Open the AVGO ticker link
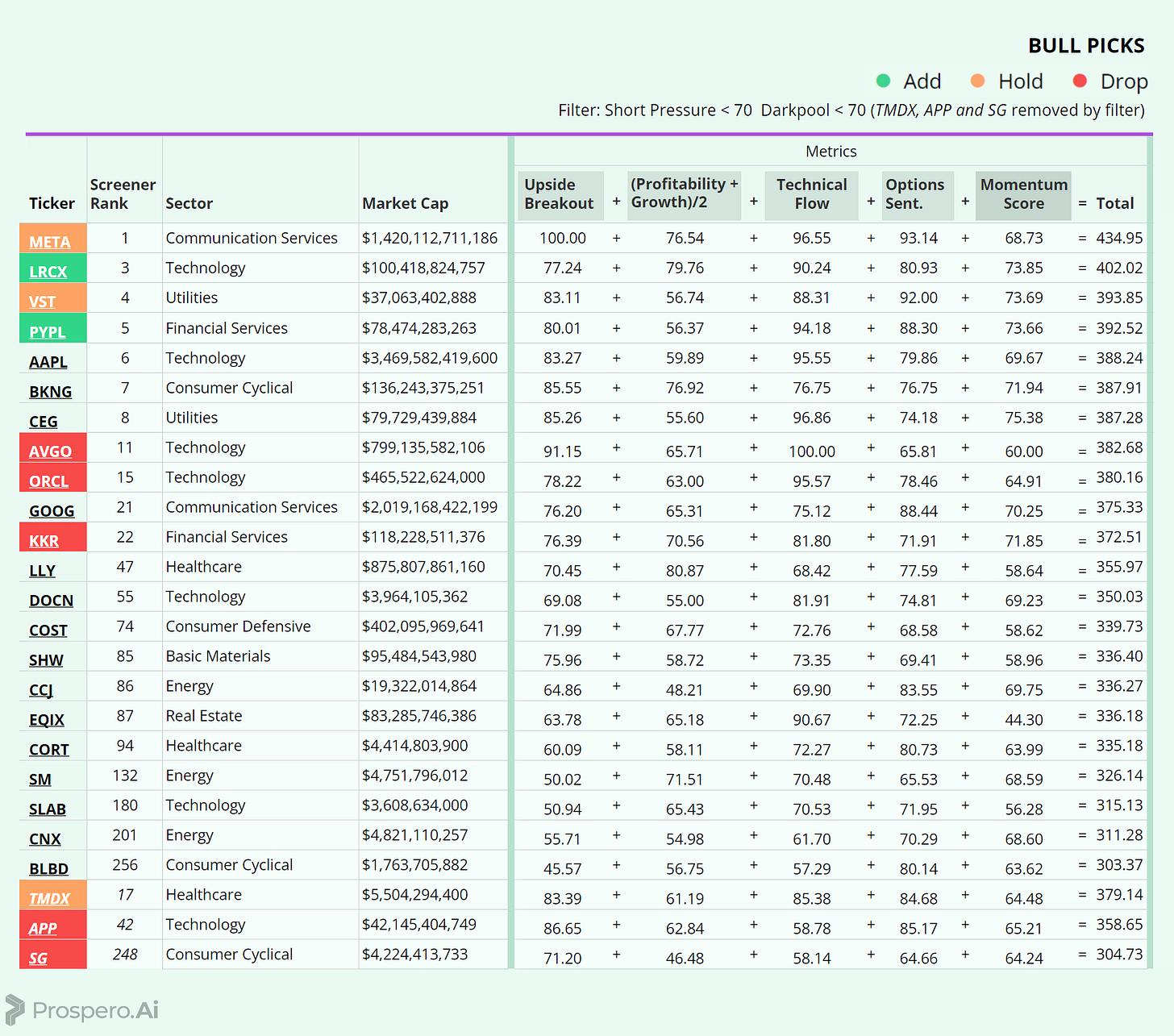Image resolution: width=1174 pixels, height=1036 pixels. [x=50, y=451]
